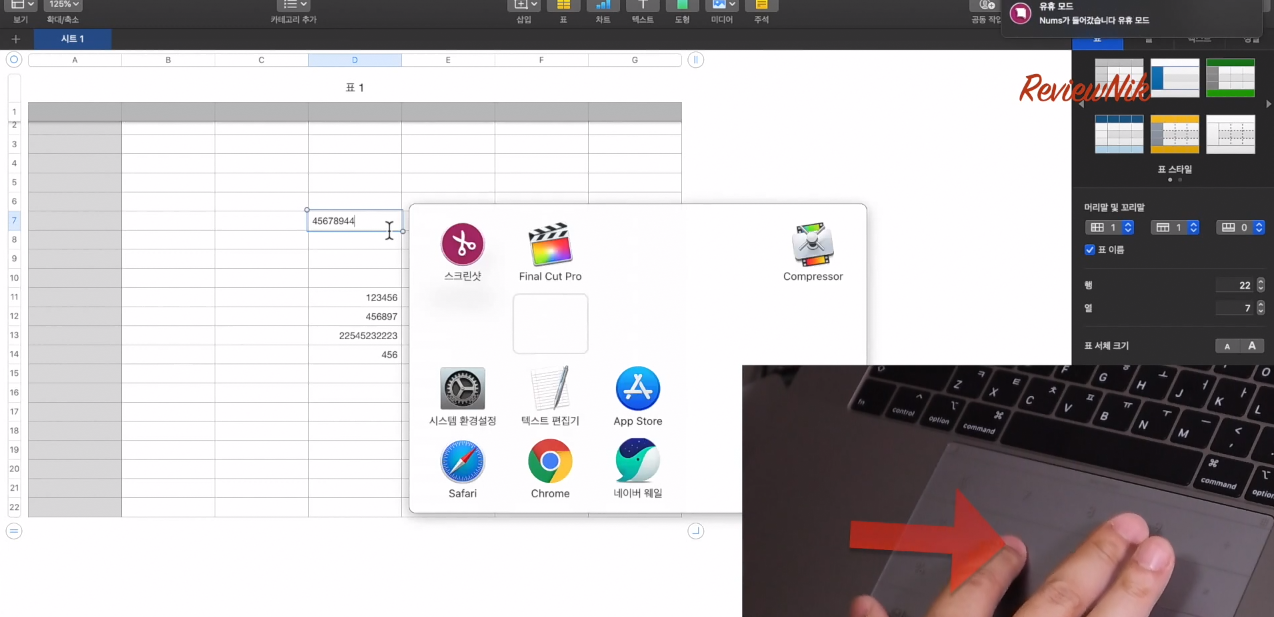Click the 행 row count stepper
The image size is (1274, 617).
click(1260, 285)
